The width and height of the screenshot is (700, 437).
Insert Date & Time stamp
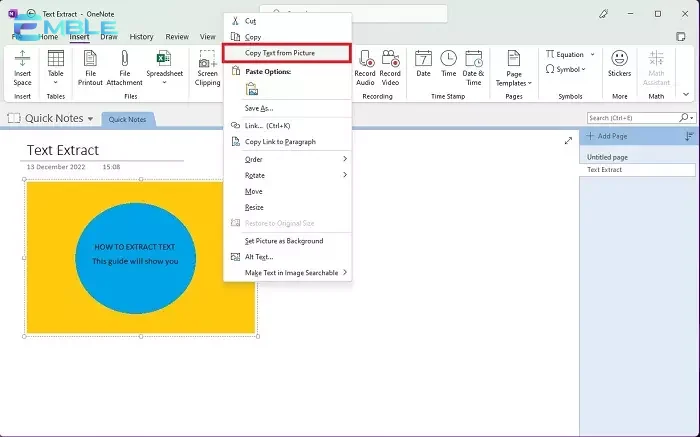coord(473,68)
